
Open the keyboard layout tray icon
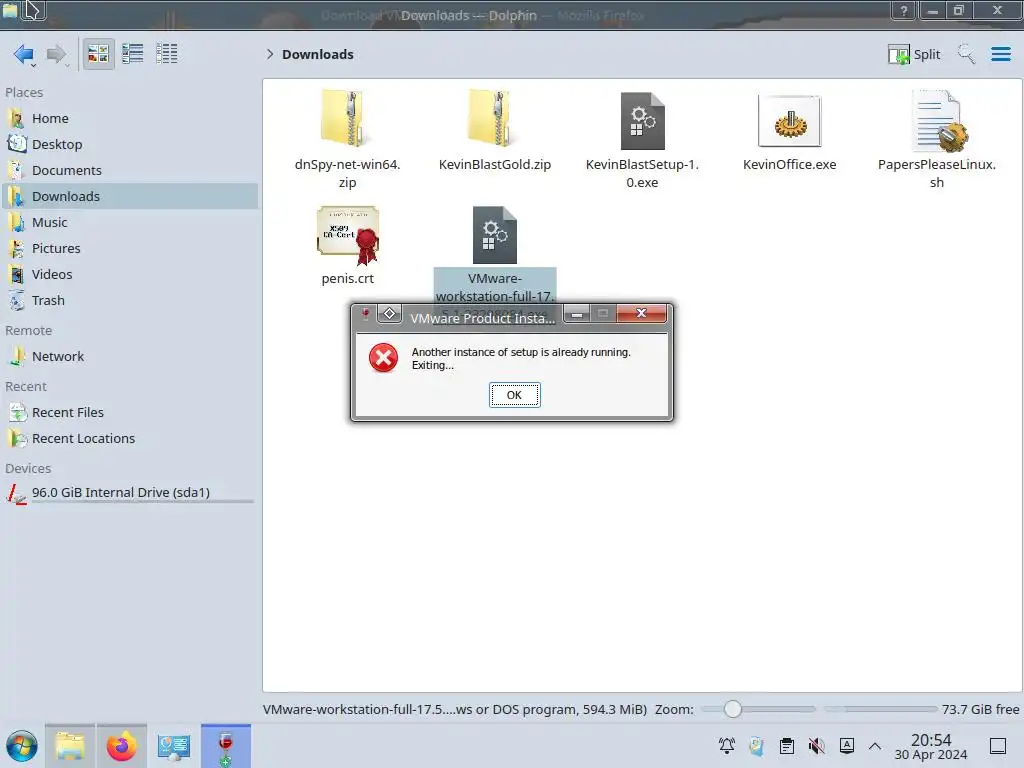(846, 745)
